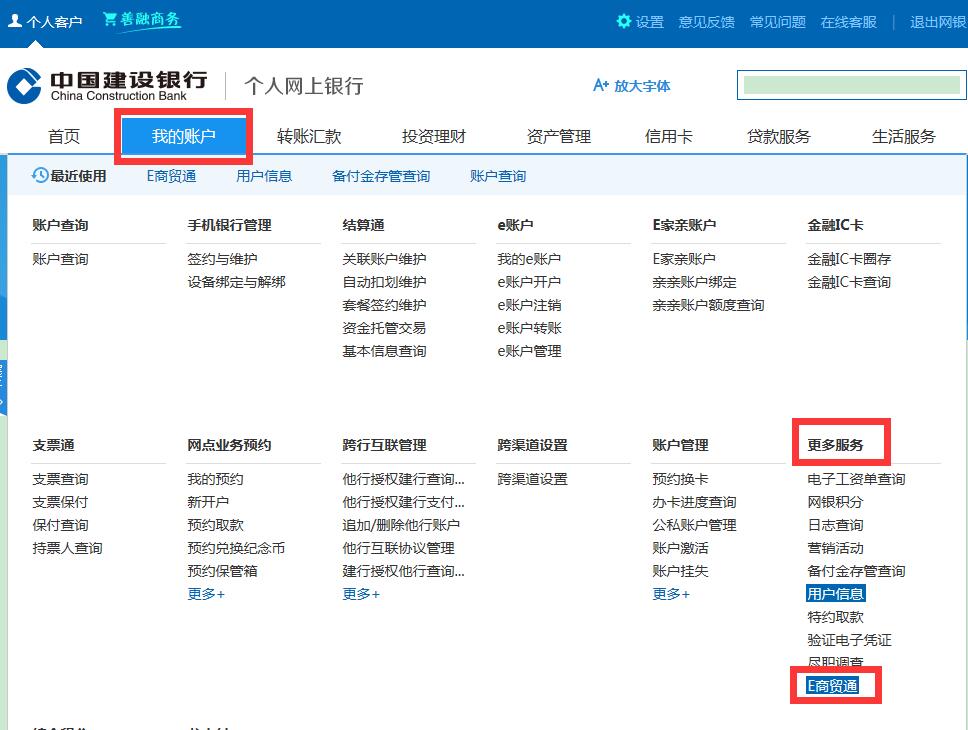Open the 我的e账户 link
This screenshot has height=730, width=968.
click(529, 259)
